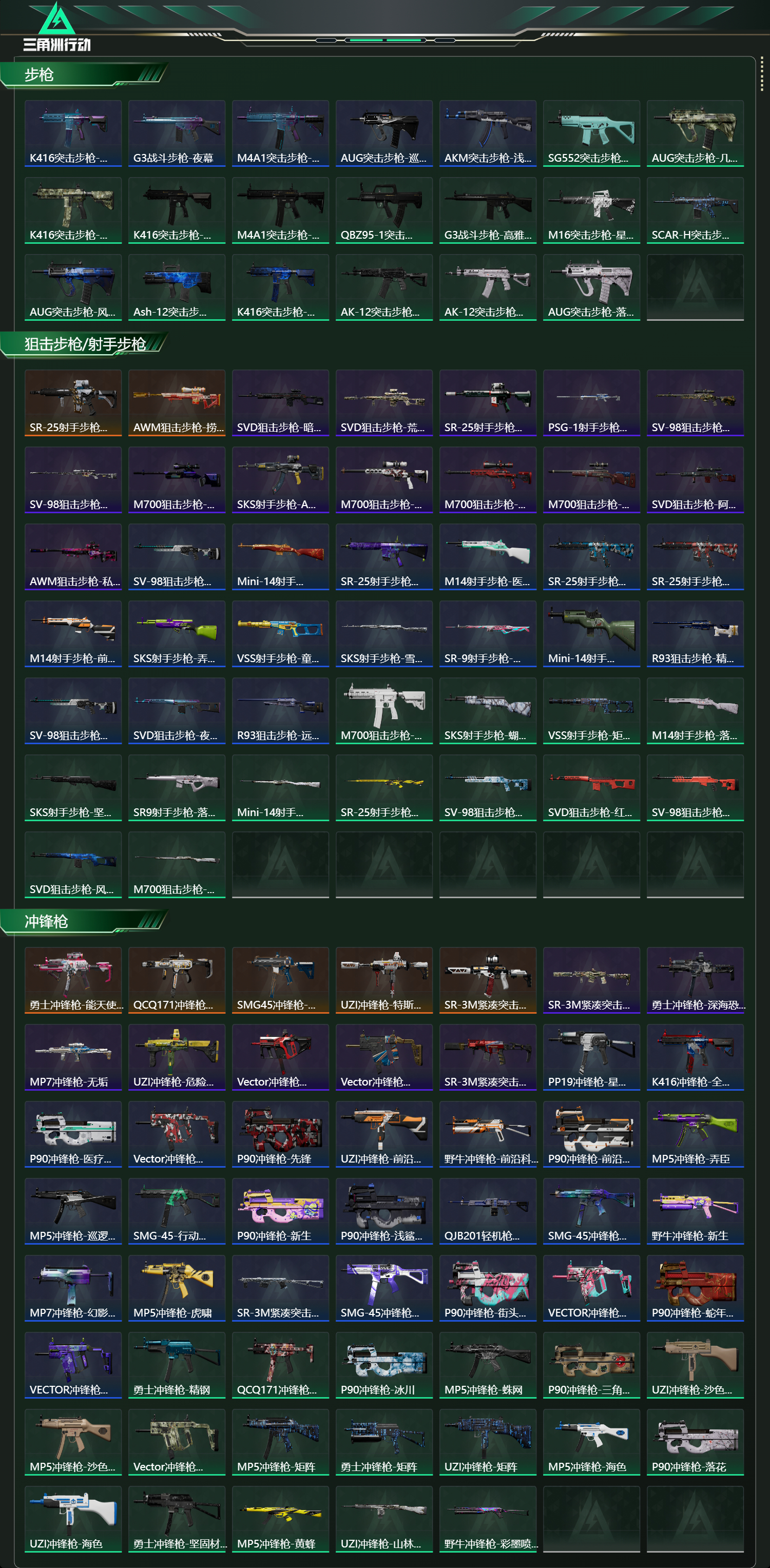
Task: Select the SVD狙击步枪-红 skin
Action: point(591,788)
